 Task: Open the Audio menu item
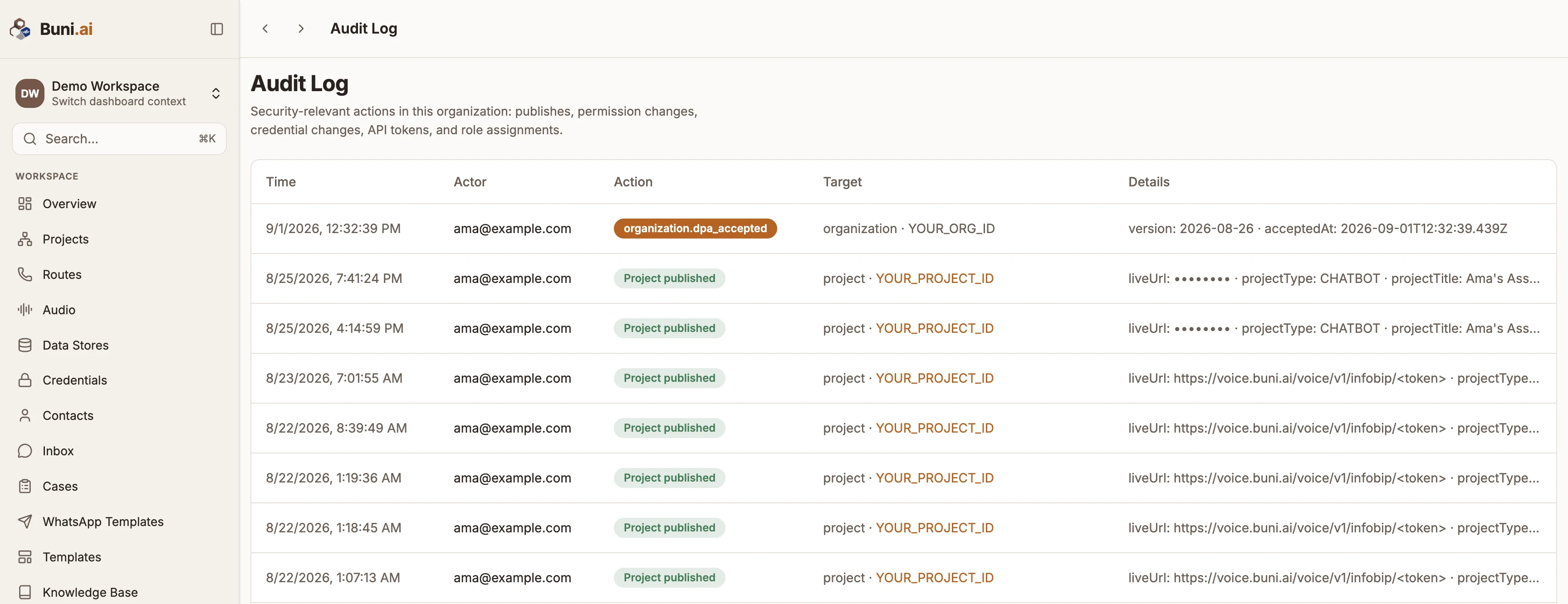[119, 310]
